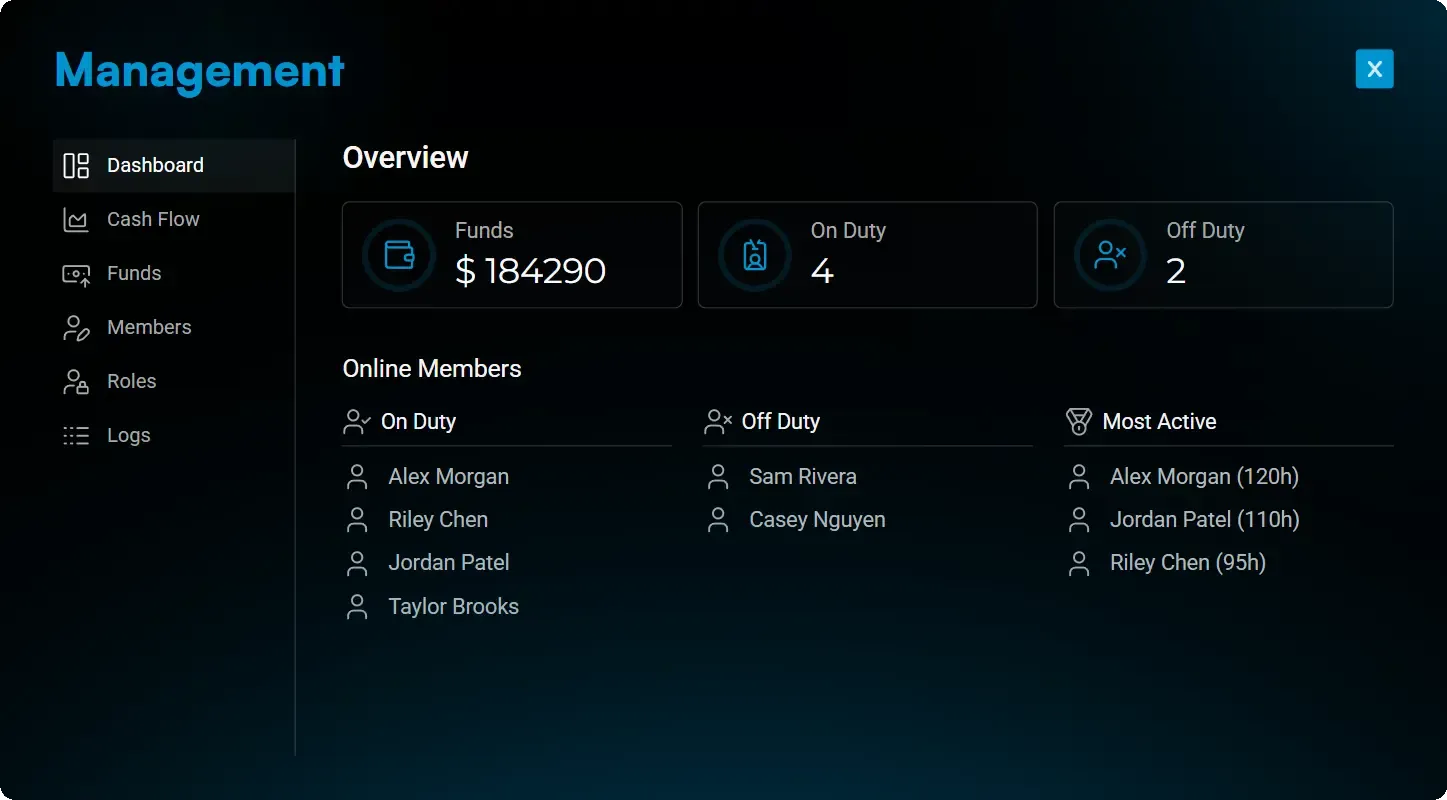The image size is (1447, 800).
Task: Click the Roles person-lock icon
Action: (x=76, y=382)
